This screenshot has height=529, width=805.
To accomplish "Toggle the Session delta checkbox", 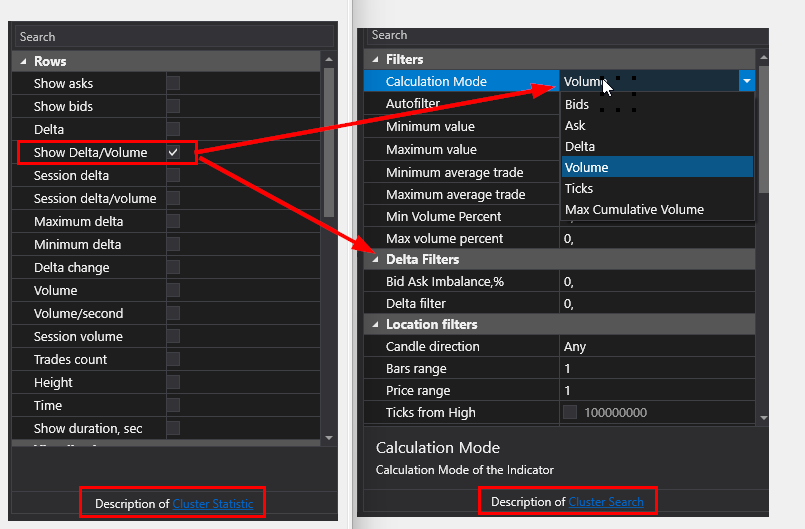I will click(173, 175).
